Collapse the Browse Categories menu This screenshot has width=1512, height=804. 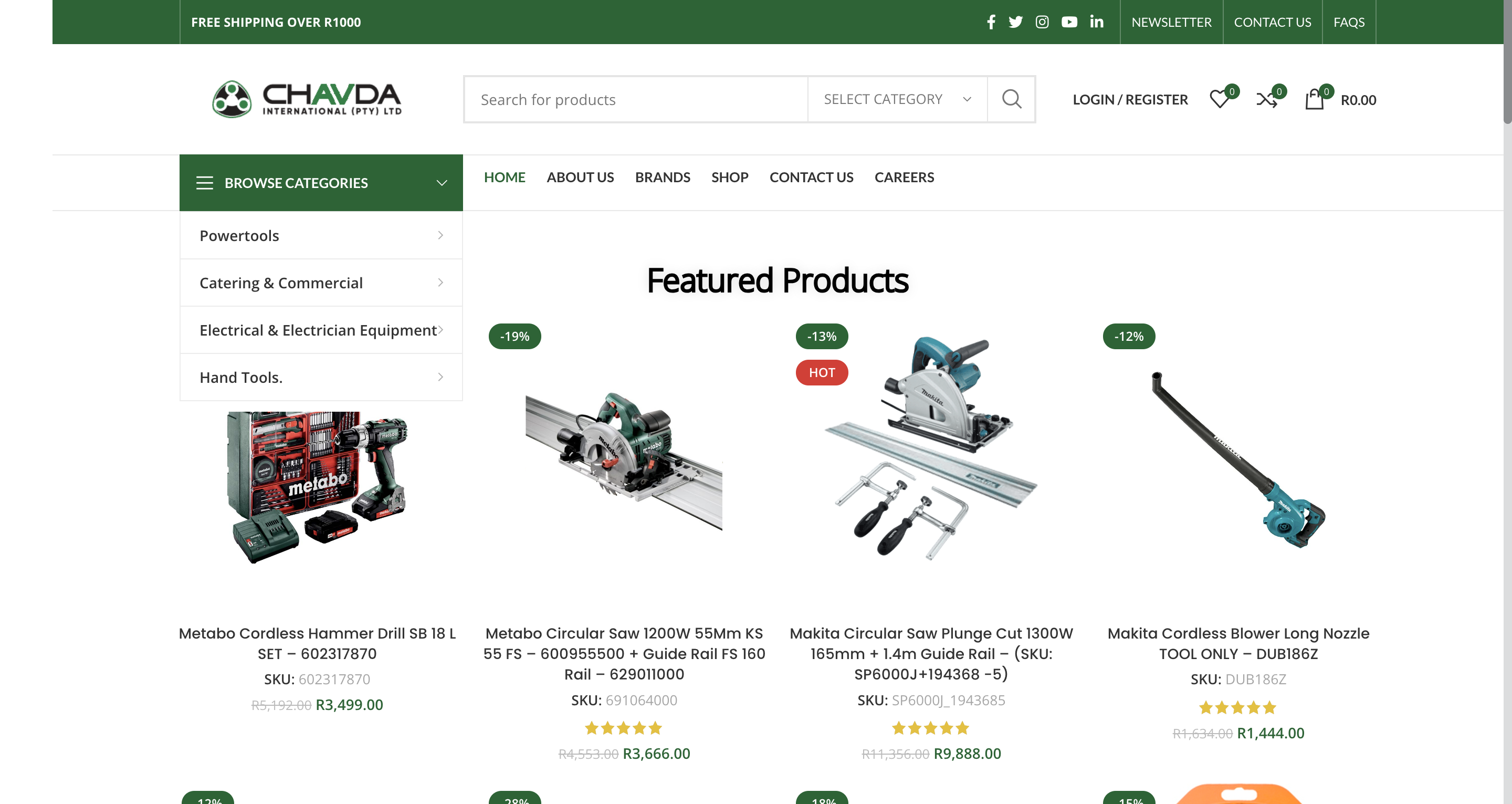tap(321, 183)
